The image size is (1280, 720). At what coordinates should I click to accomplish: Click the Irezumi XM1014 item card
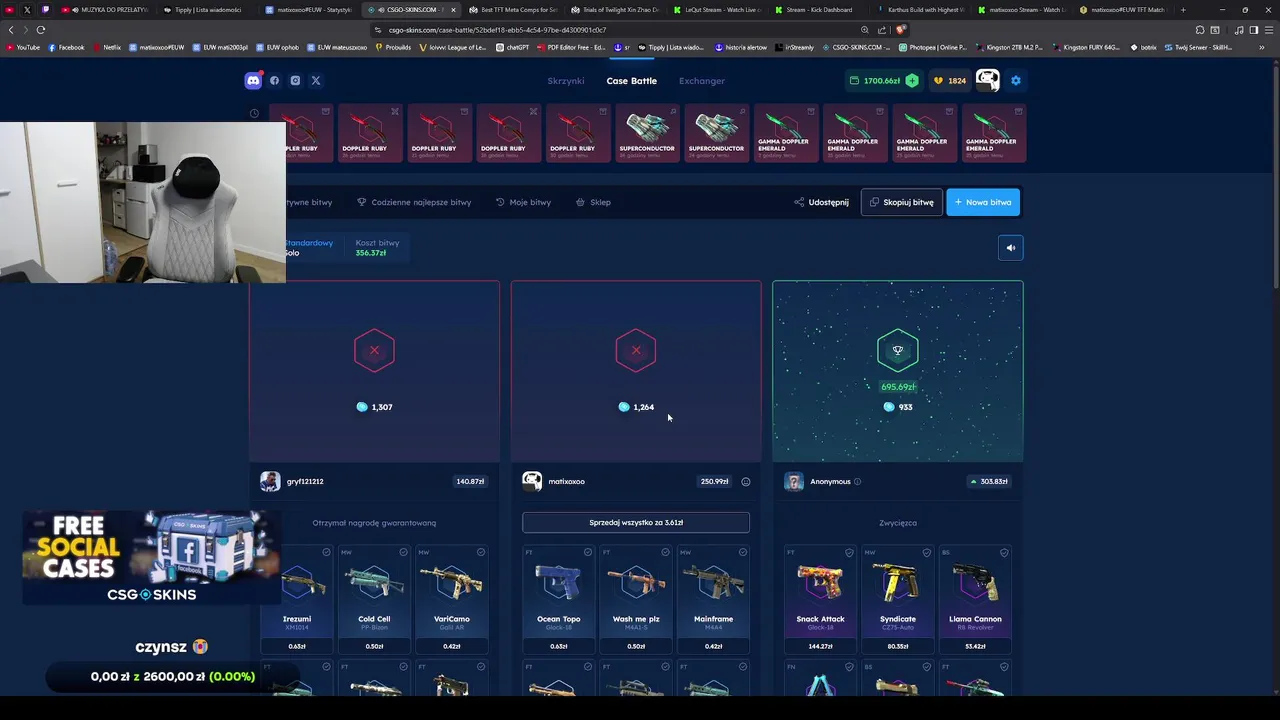(x=297, y=600)
